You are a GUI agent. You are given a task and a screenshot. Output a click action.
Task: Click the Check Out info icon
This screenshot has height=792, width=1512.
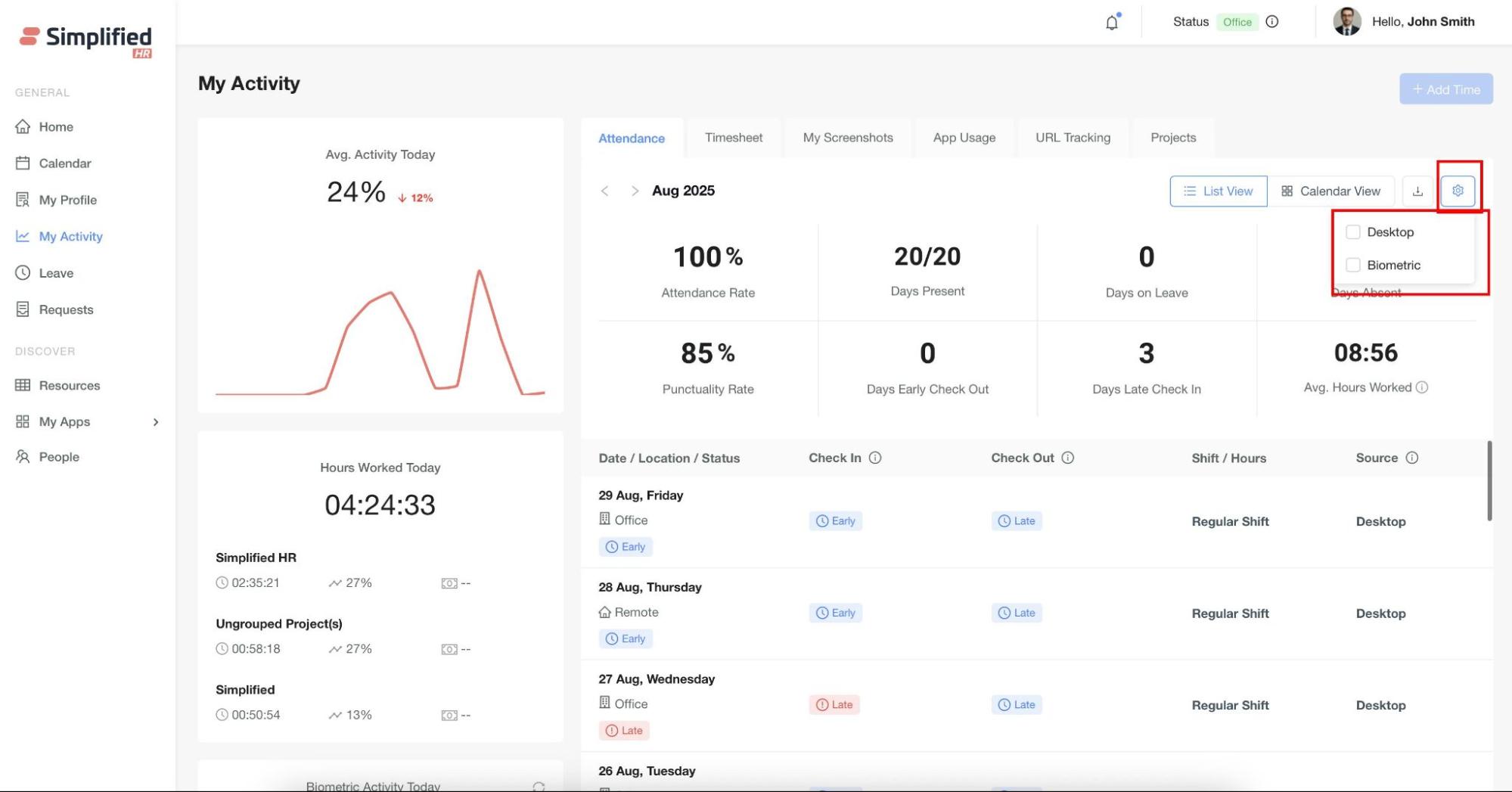[x=1067, y=458]
